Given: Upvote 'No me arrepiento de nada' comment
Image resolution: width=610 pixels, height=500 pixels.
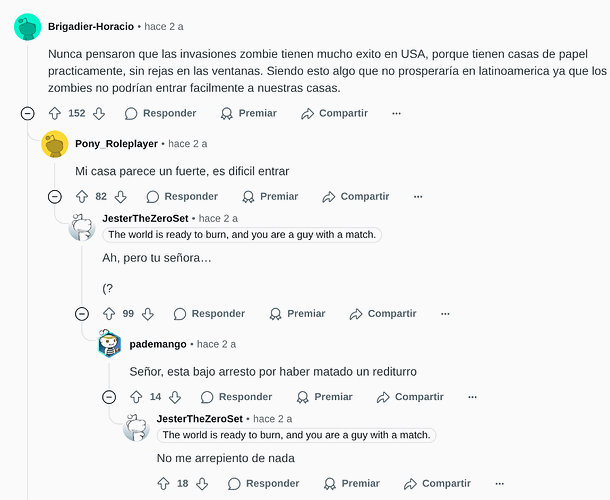Looking at the screenshot, I should click(163, 484).
